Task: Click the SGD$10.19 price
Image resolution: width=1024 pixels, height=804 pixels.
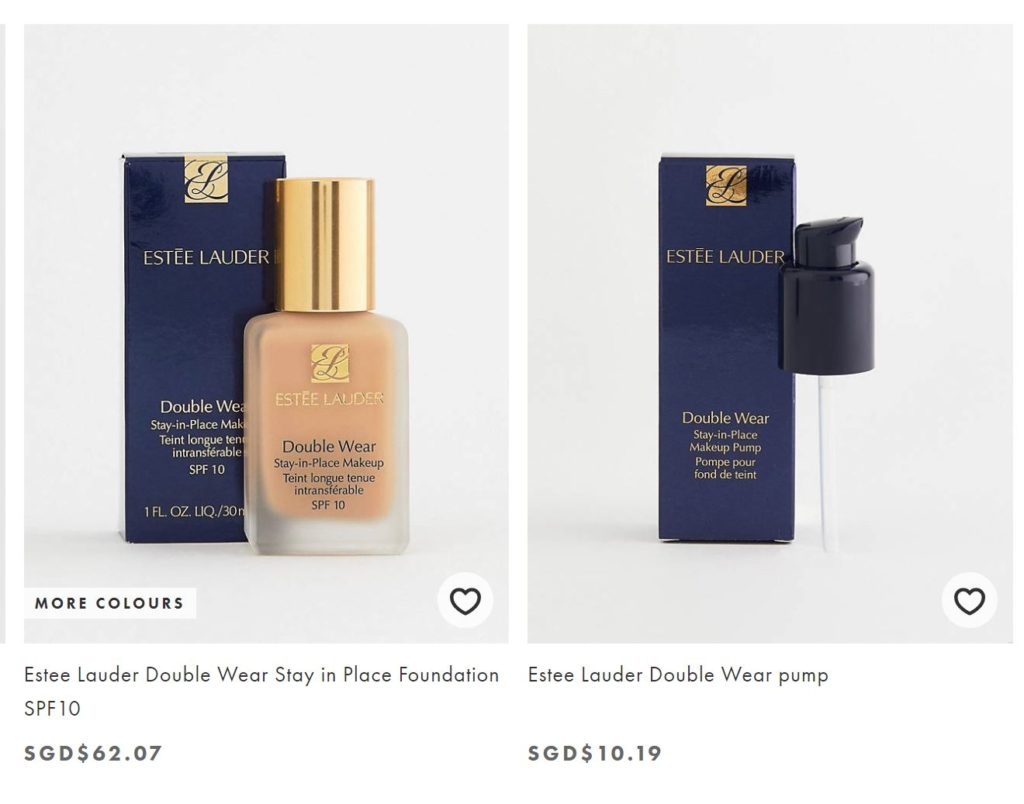Action: 595,753
